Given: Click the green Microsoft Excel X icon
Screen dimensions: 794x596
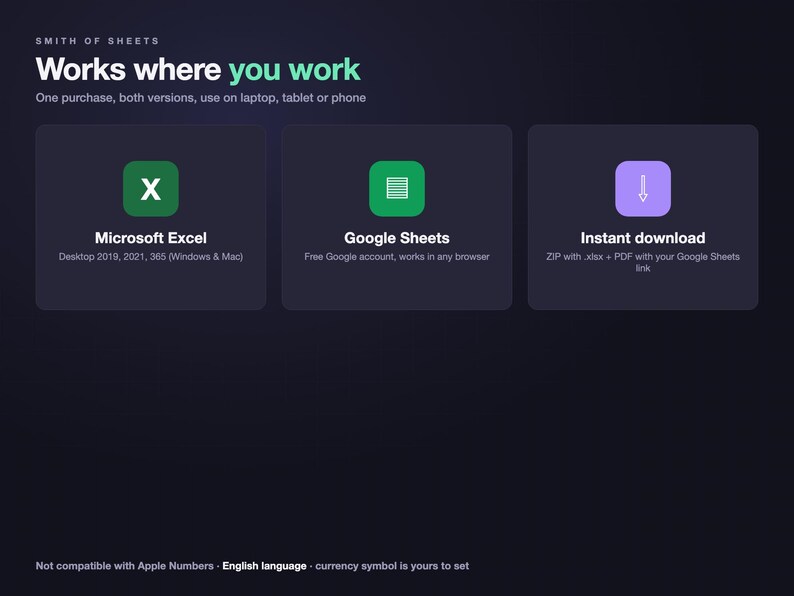Looking at the screenshot, I should (x=151, y=188).
